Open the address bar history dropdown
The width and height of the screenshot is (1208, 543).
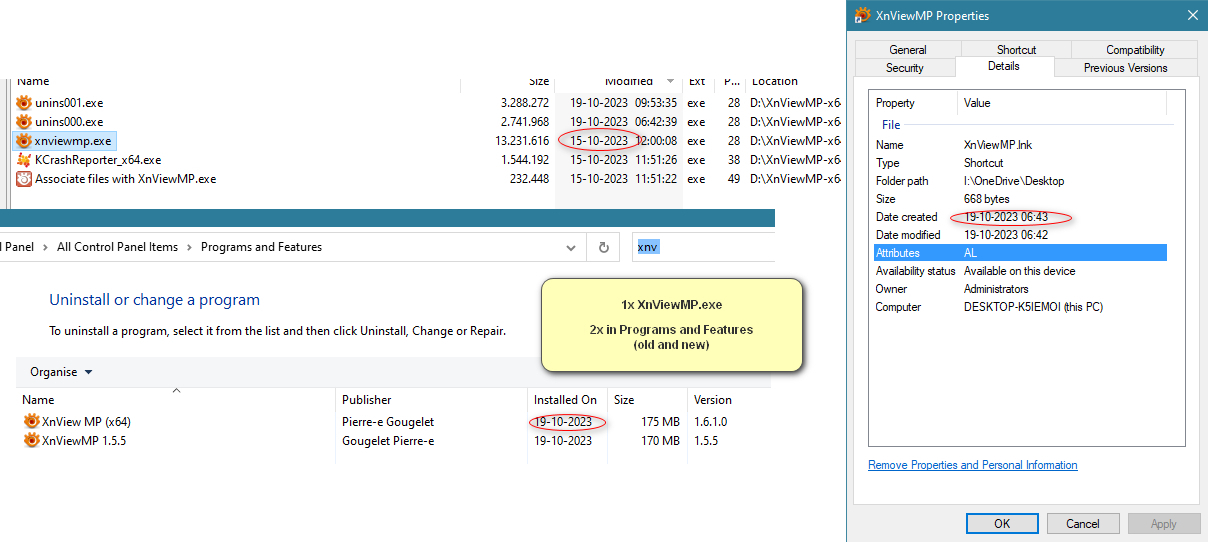coord(571,247)
